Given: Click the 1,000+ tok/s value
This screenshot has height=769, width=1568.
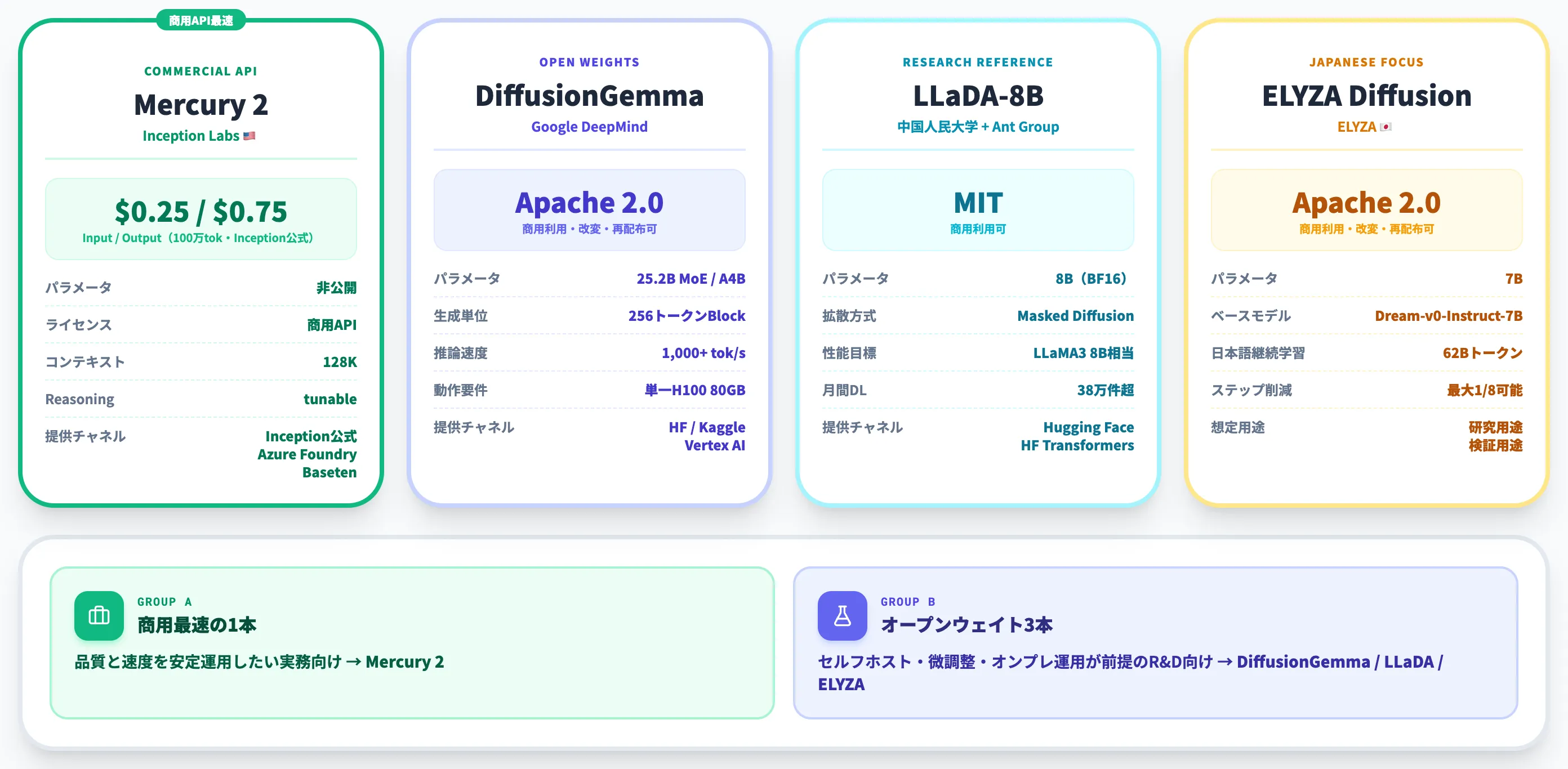Looking at the screenshot, I should point(703,353).
